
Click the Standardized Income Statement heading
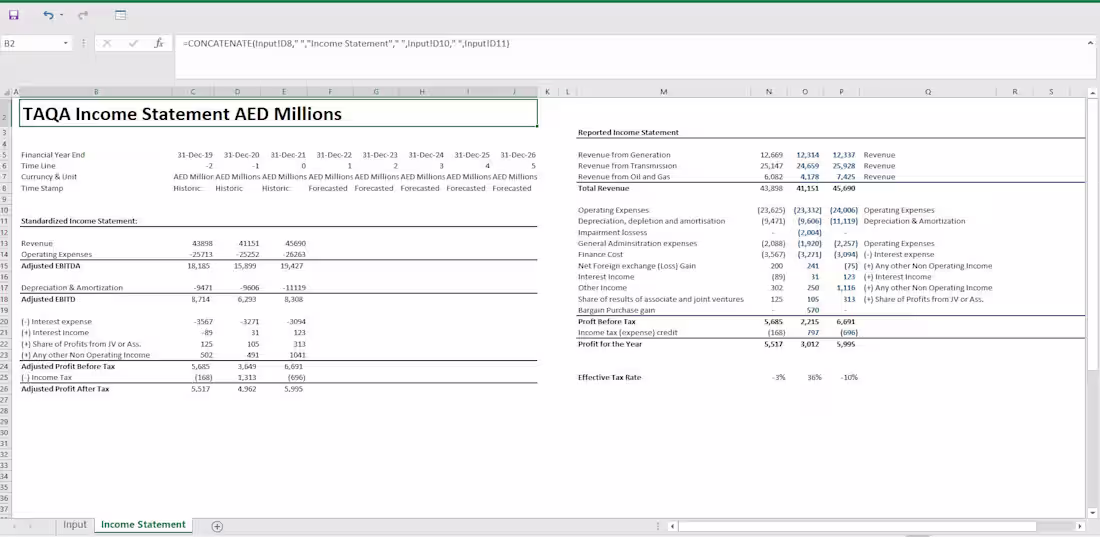tap(79, 221)
